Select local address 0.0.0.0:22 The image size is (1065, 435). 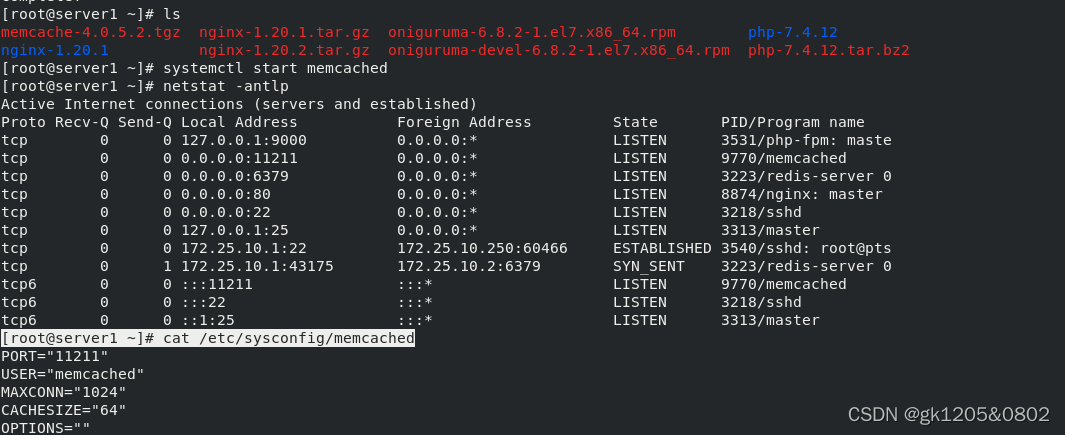pyautogui.click(x=225, y=212)
